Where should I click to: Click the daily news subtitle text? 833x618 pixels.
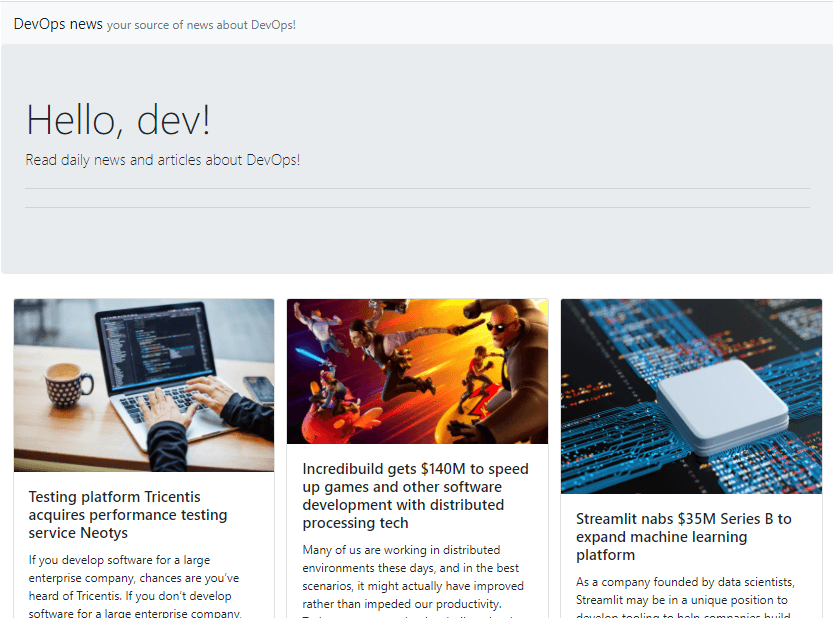click(x=163, y=160)
